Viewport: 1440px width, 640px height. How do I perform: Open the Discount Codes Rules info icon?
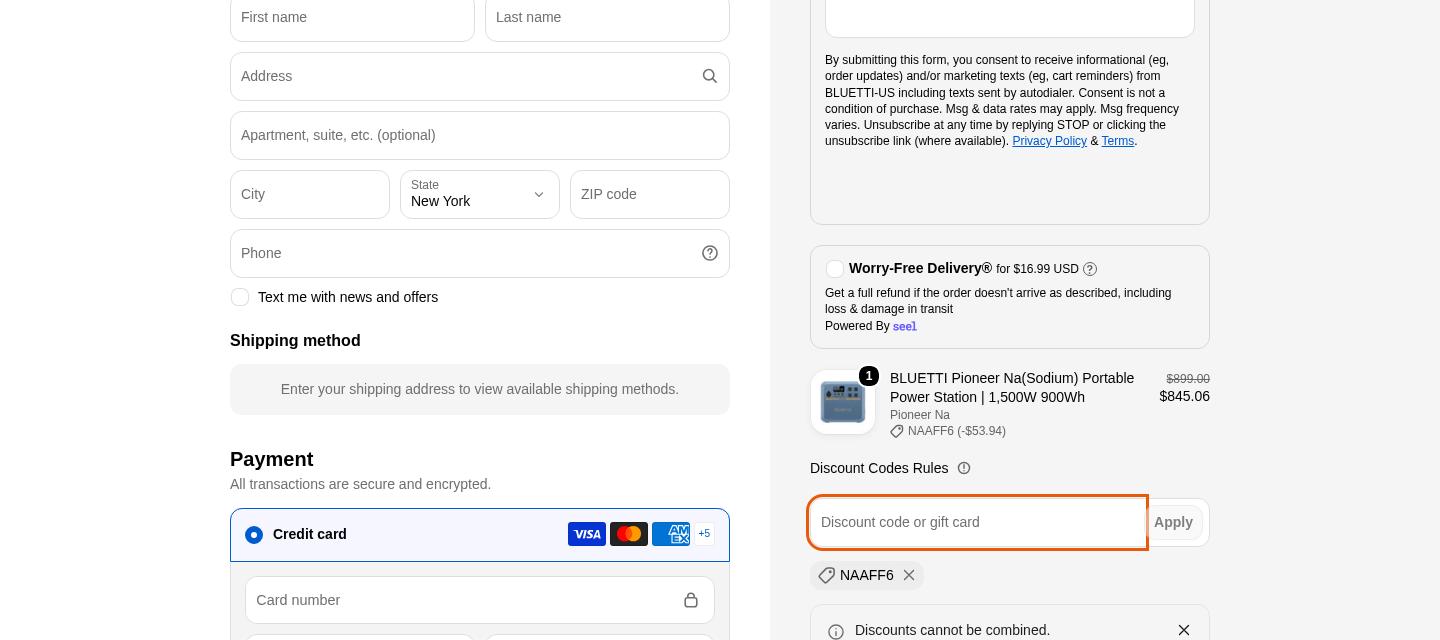[964, 468]
